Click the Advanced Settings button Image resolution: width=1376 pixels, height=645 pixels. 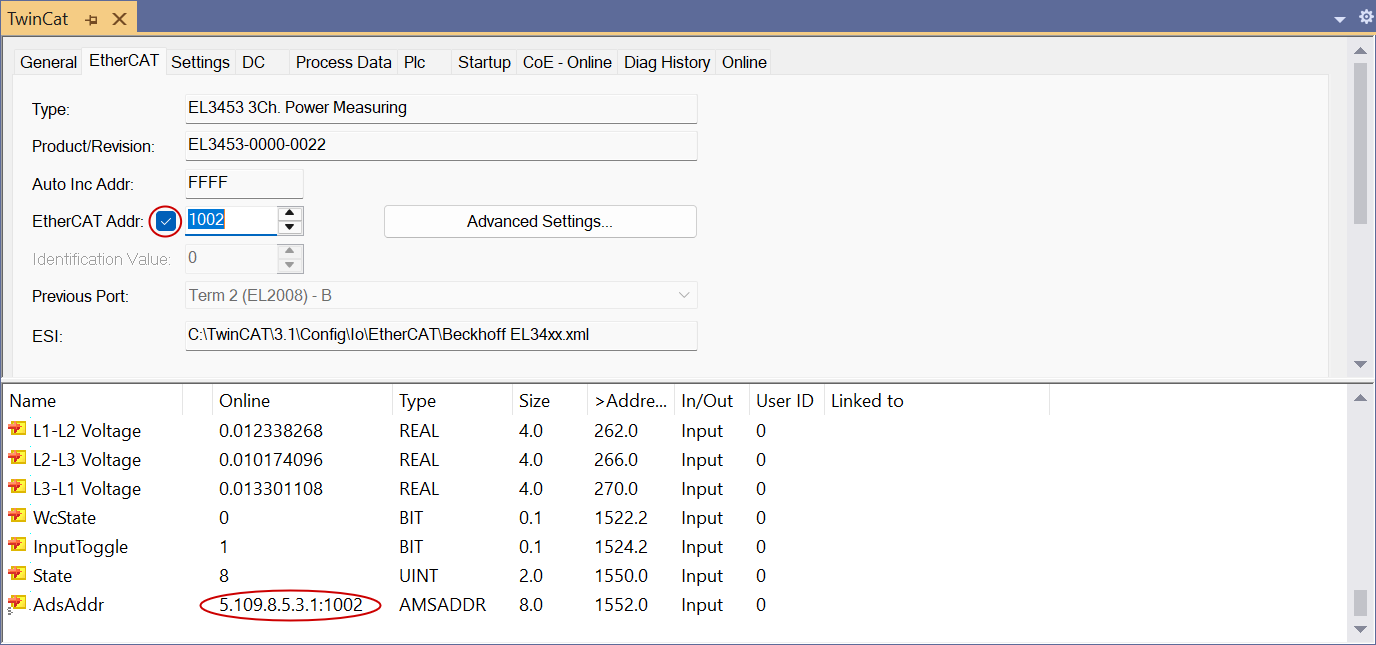[x=539, y=222]
